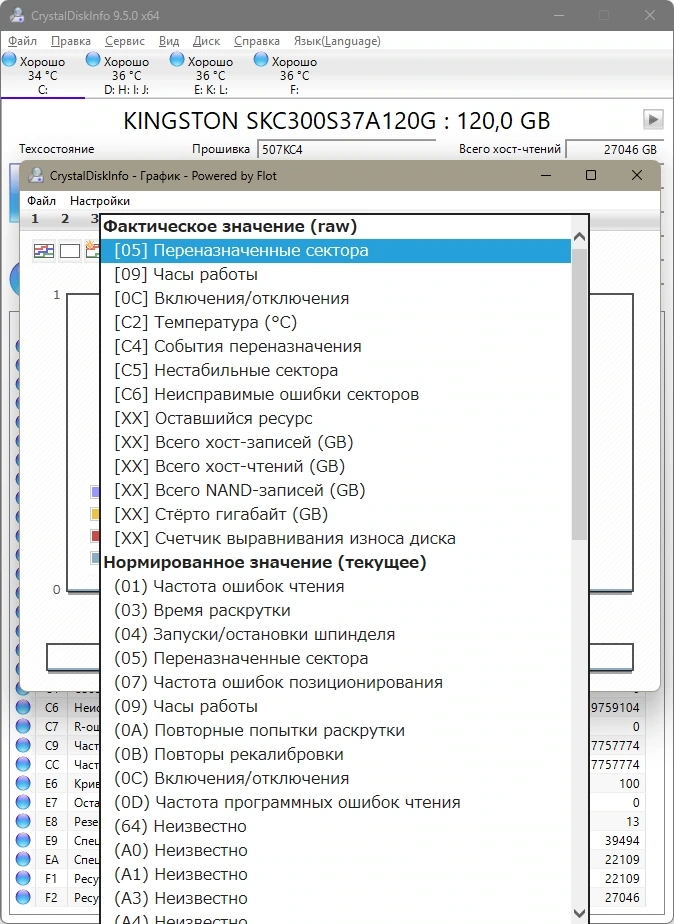Select drive F: health status icon
This screenshot has height=924, width=674.
(261, 60)
